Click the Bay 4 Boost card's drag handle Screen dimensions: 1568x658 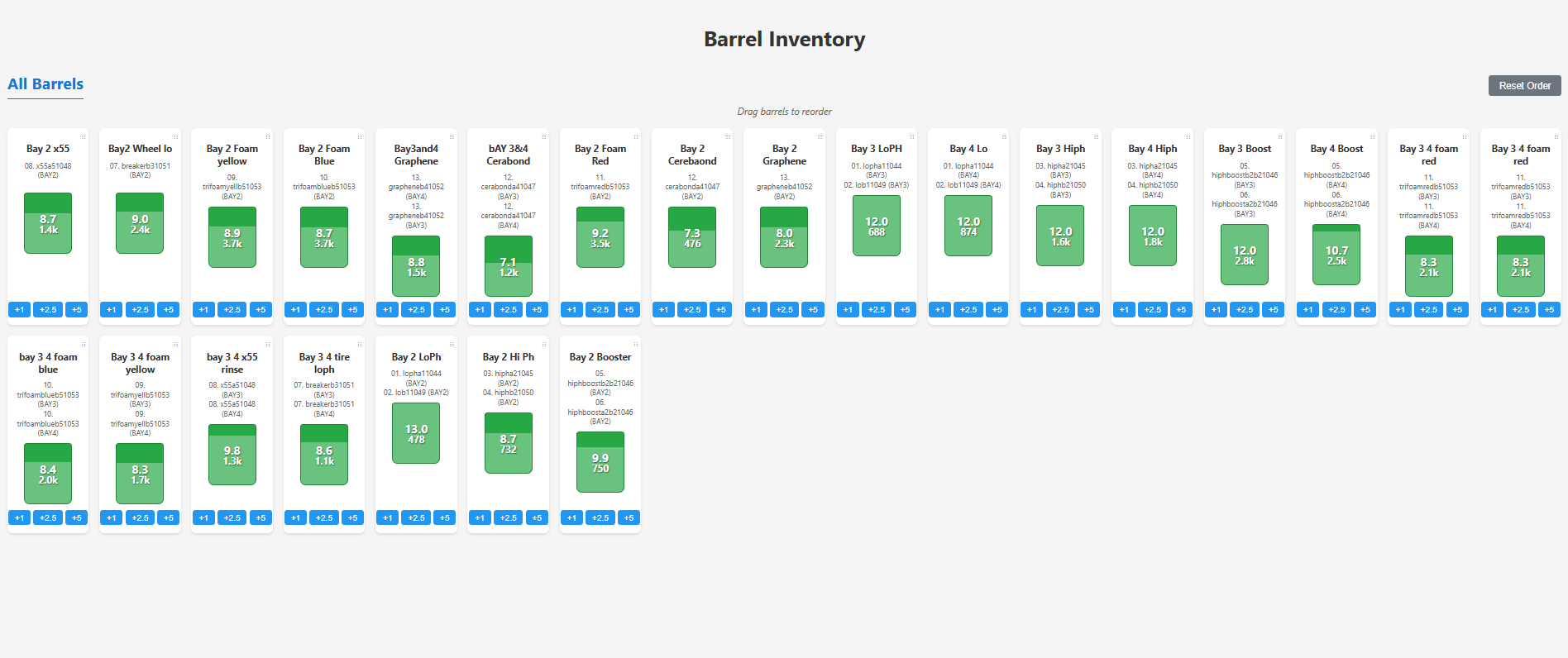coord(1372,136)
